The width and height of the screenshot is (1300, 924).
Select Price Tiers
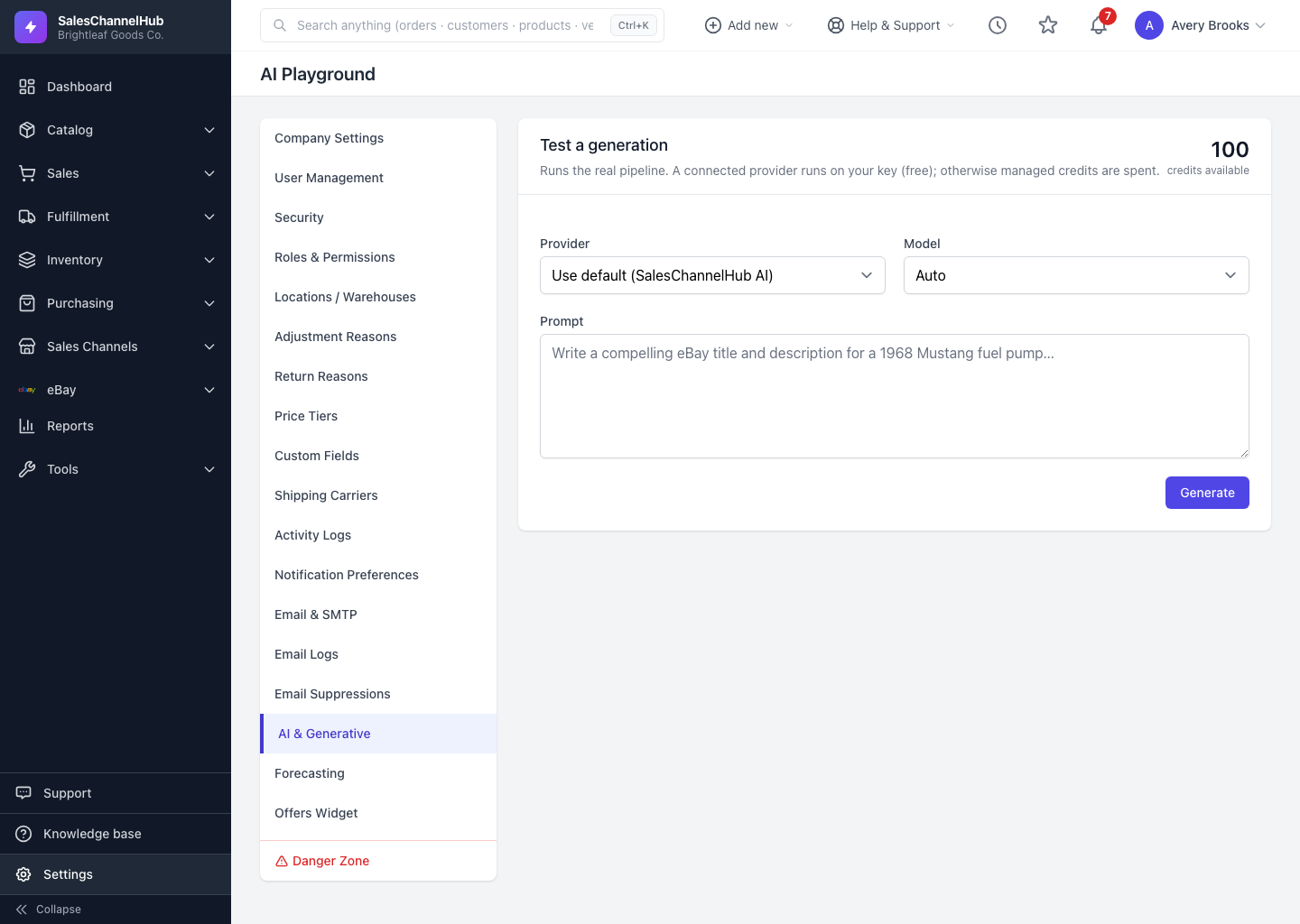pyautogui.click(x=378, y=416)
